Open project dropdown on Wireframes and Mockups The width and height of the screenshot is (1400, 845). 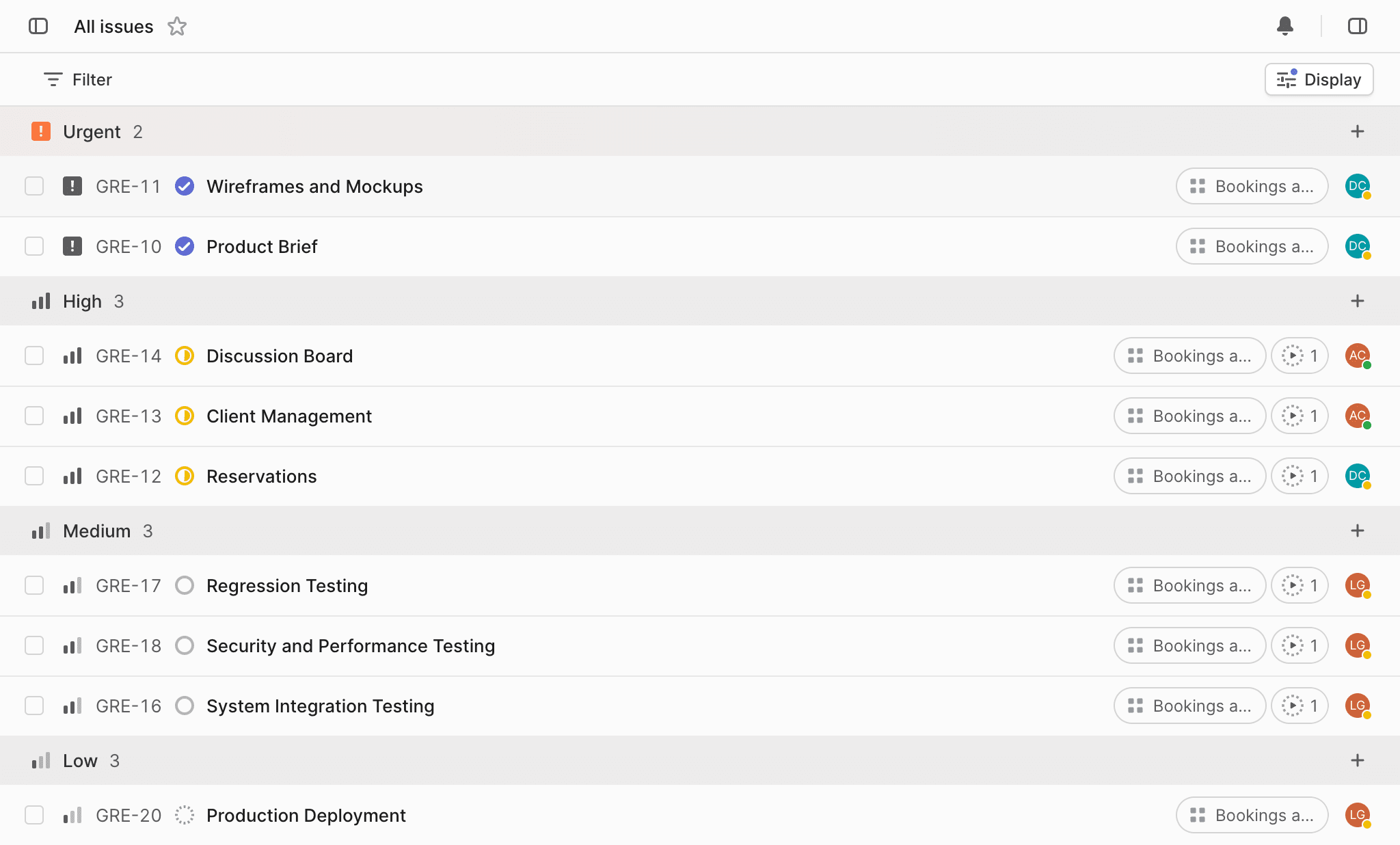pos(1252,186)
